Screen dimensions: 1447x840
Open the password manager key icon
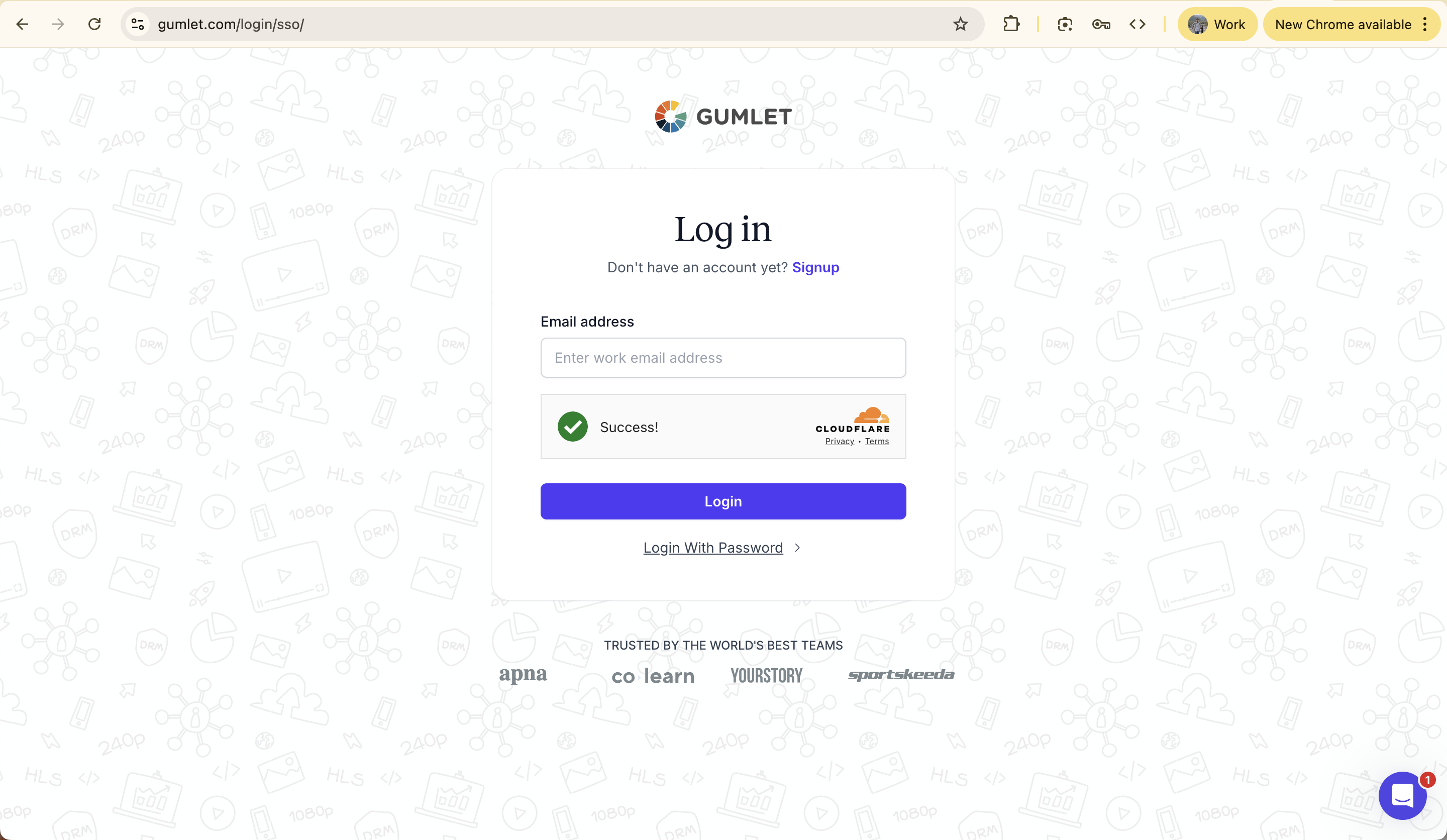(x=1101, y=24)
